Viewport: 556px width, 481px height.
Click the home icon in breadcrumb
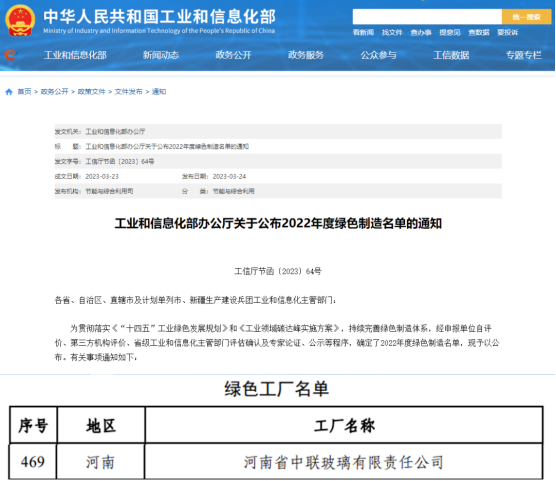pos(9,92)
